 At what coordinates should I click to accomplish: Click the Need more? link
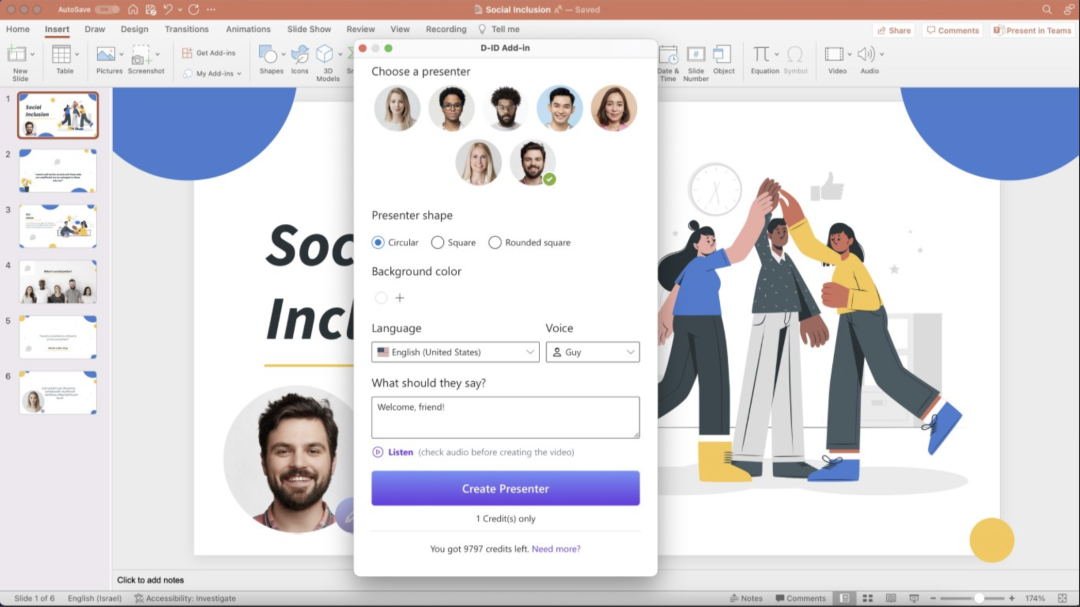[x=556, y=549]
